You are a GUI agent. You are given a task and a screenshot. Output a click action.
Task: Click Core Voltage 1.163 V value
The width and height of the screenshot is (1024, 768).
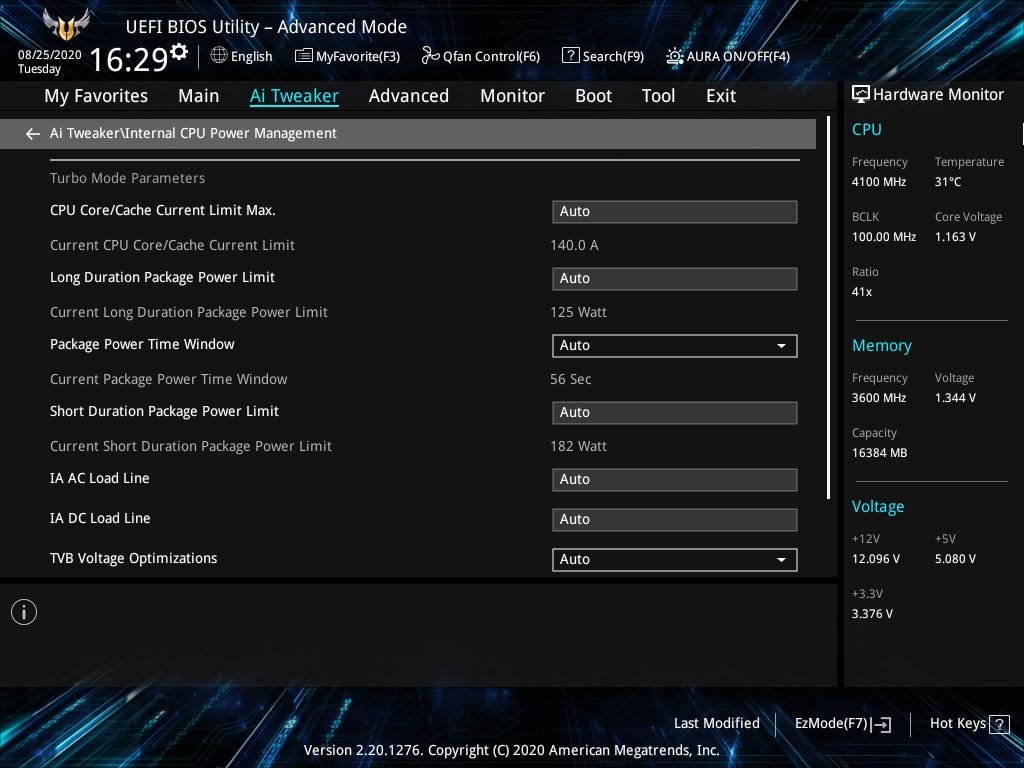pos(955,236)
